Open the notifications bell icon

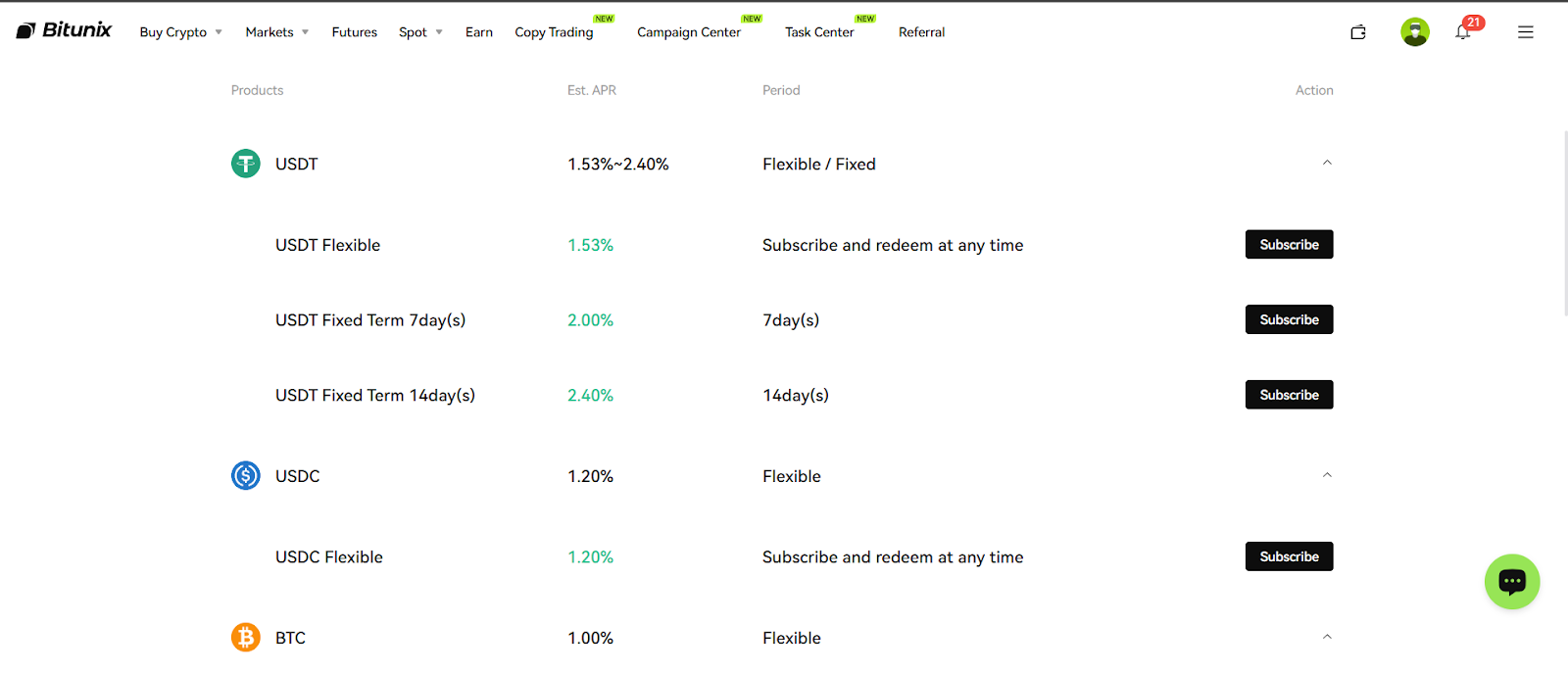point(1463,32)
